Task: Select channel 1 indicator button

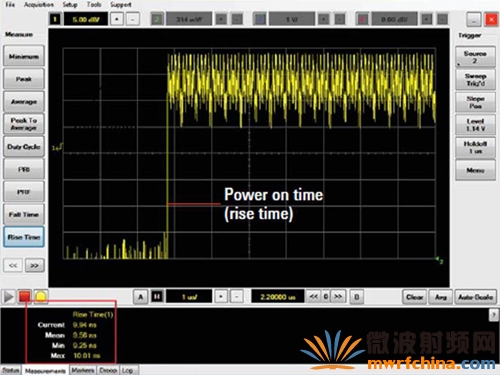Action: tap(55, 19)
